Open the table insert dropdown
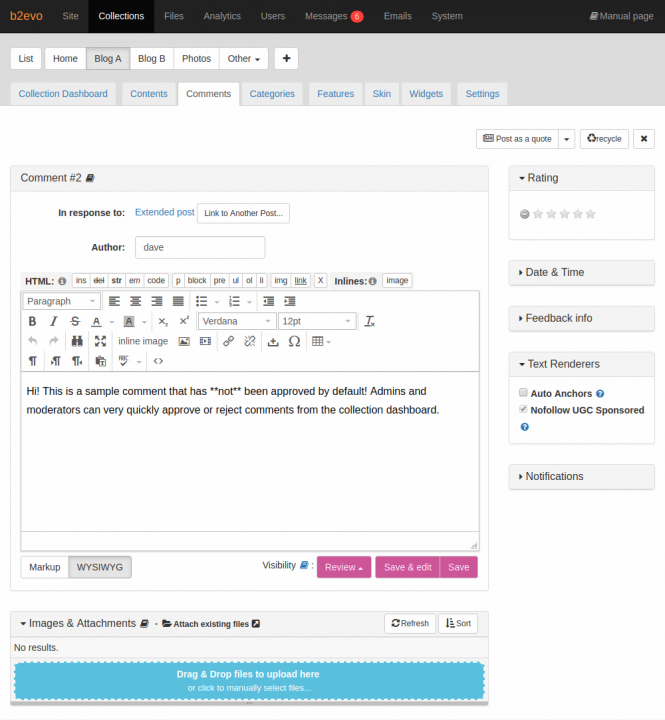Screen dimensions: 665x720 321,341
